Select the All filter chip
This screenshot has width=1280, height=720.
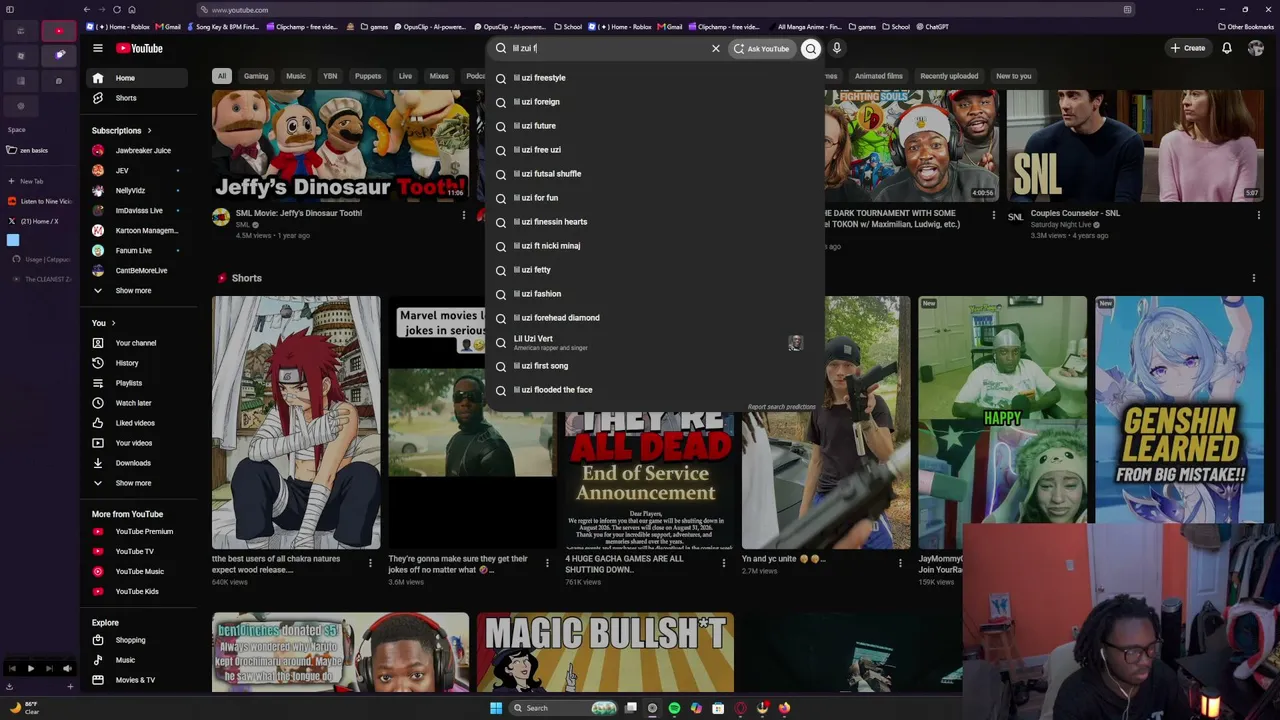pos(222,76)
